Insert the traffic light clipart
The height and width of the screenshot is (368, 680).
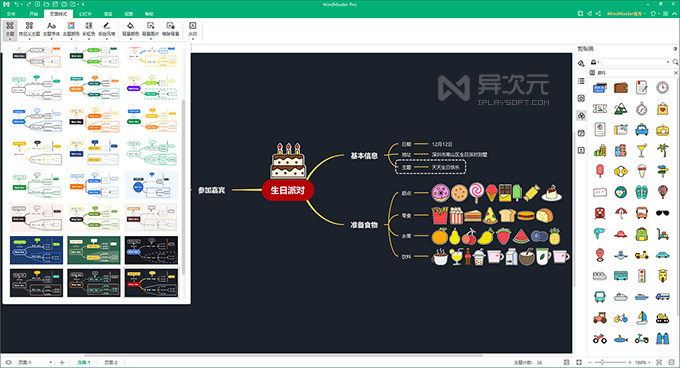click(641, 276)
